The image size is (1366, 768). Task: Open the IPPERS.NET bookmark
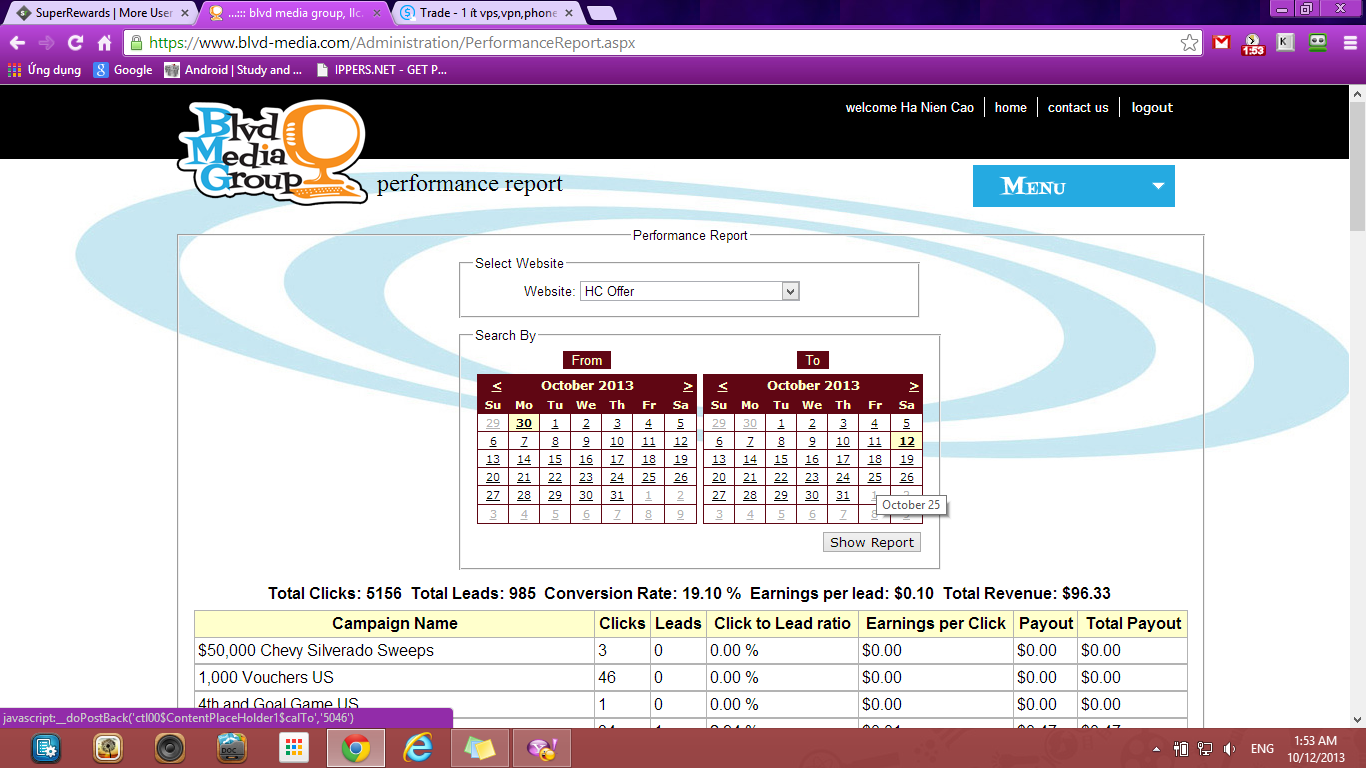381,70
